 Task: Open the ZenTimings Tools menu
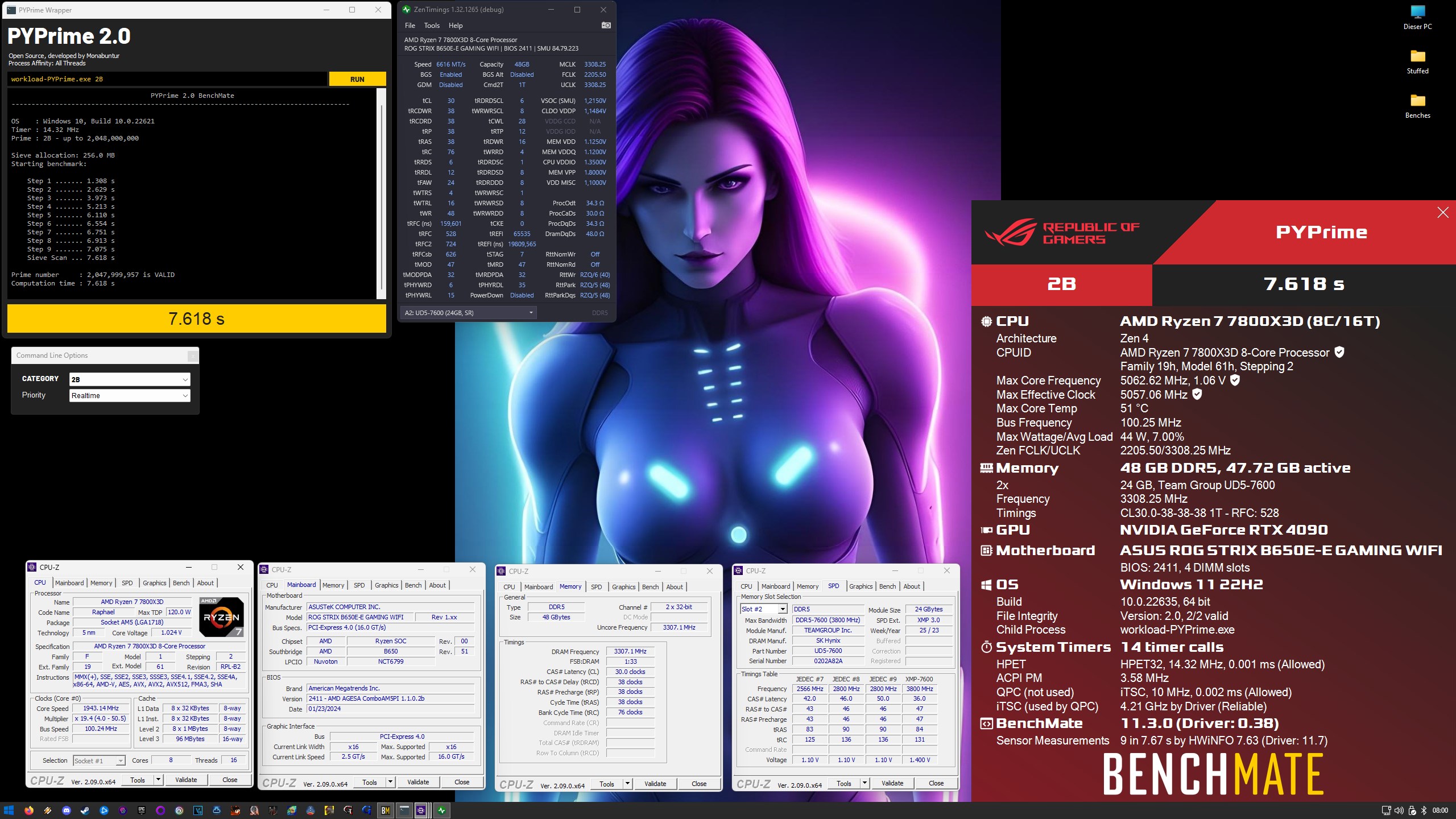[432, 26]
